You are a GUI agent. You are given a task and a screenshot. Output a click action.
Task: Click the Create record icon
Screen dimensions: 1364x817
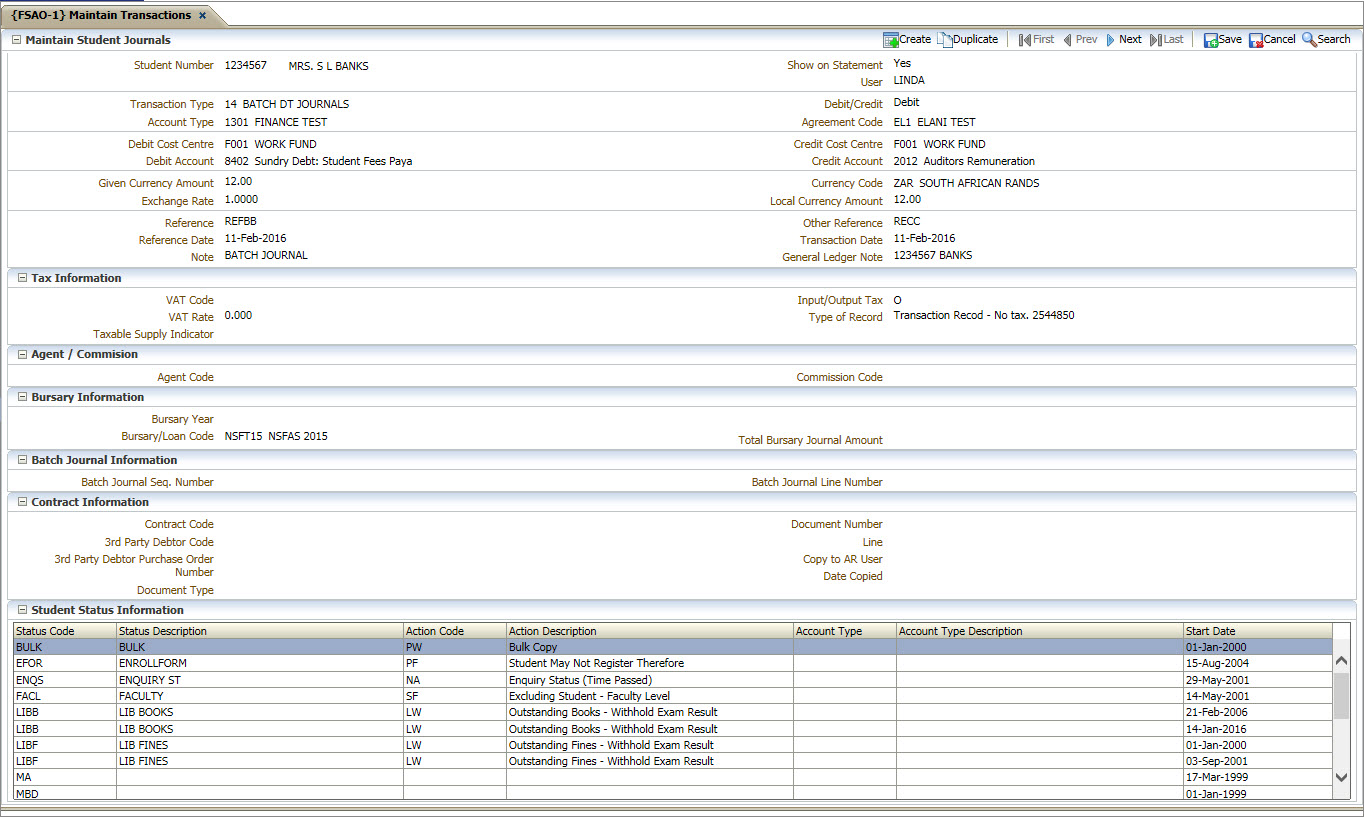[x=890, y=40]
